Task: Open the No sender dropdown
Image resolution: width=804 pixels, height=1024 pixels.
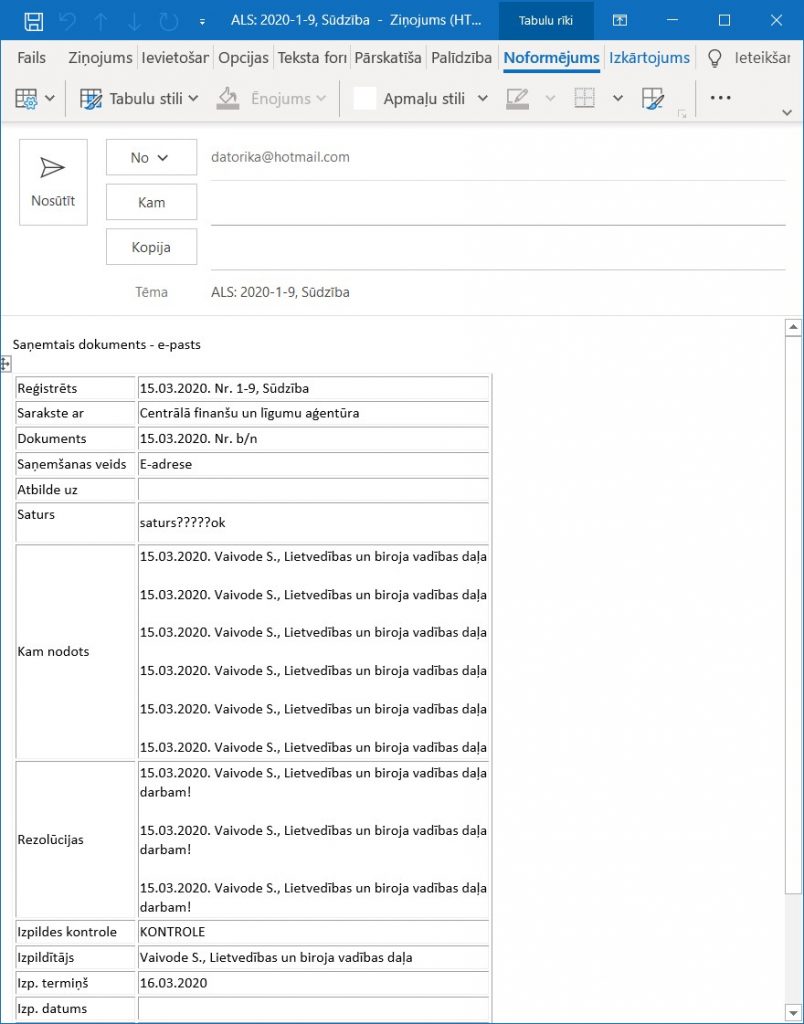Action: coord(151,158)
